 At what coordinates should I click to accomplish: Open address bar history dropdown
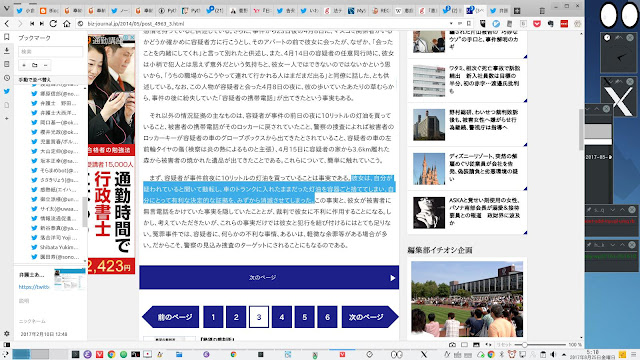click(x=451, y=24)
